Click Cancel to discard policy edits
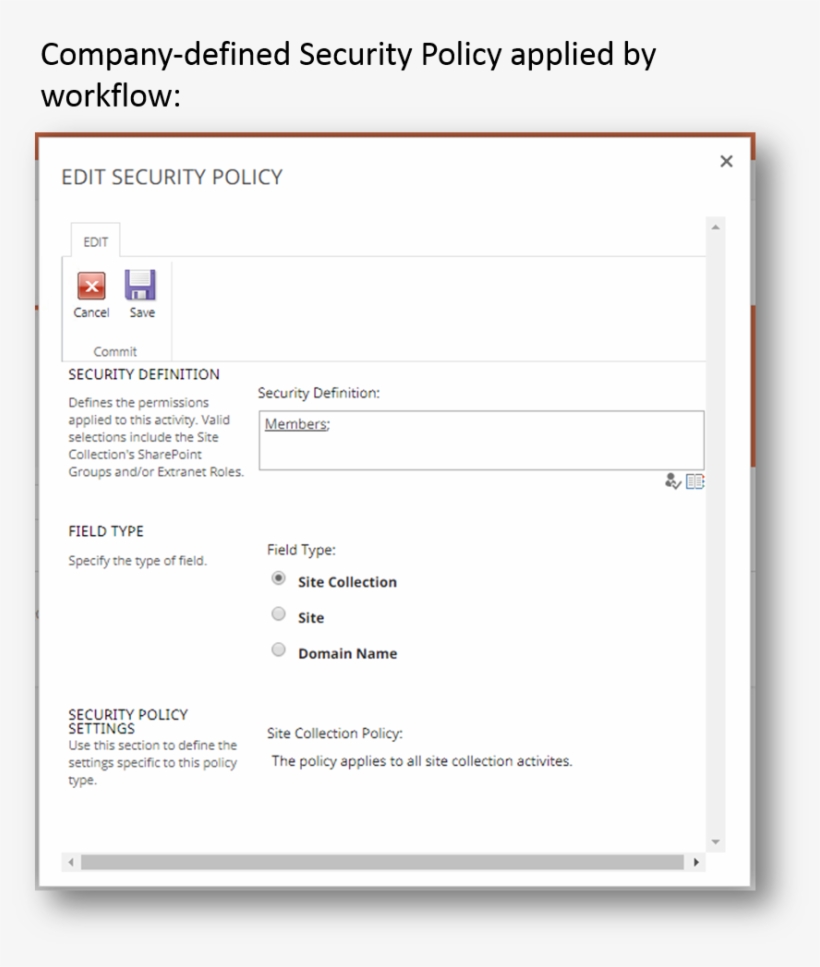The height and width of the screenshot is (967, 820). point(90,295)
